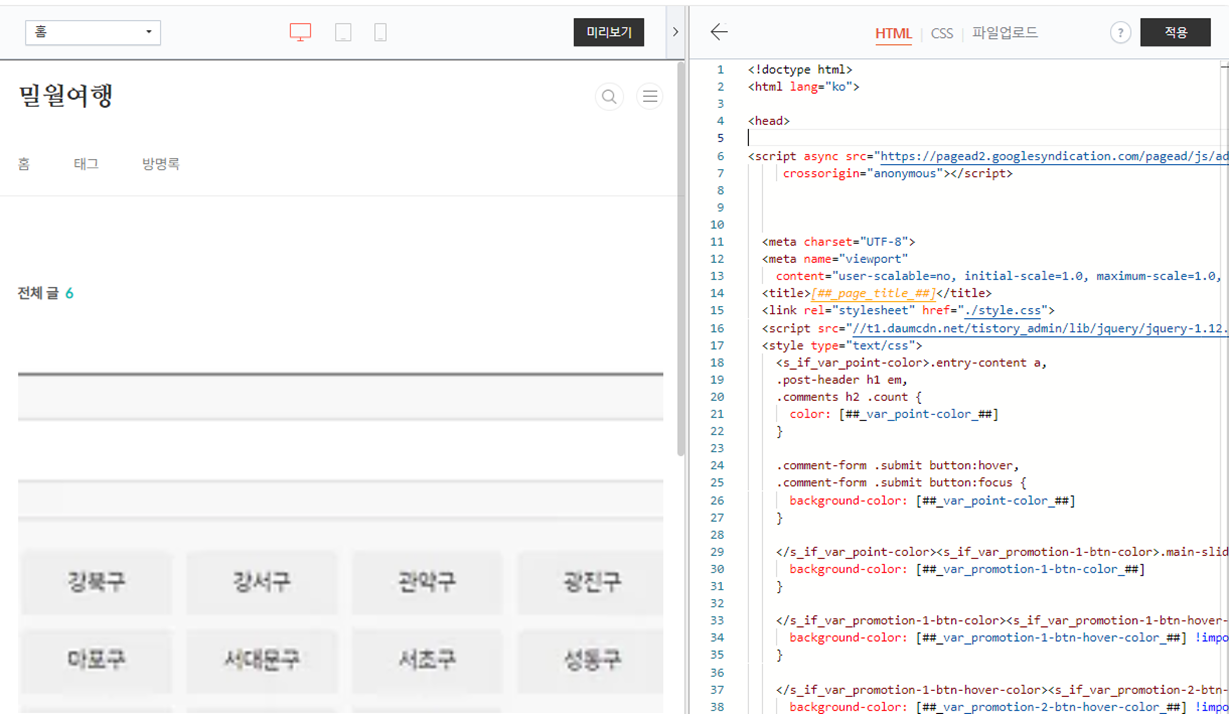Select the 성동구 district button
Image resolution: width=1229 pixels, height=714 pixels.
pyautogui.click(x=591, y=660)
